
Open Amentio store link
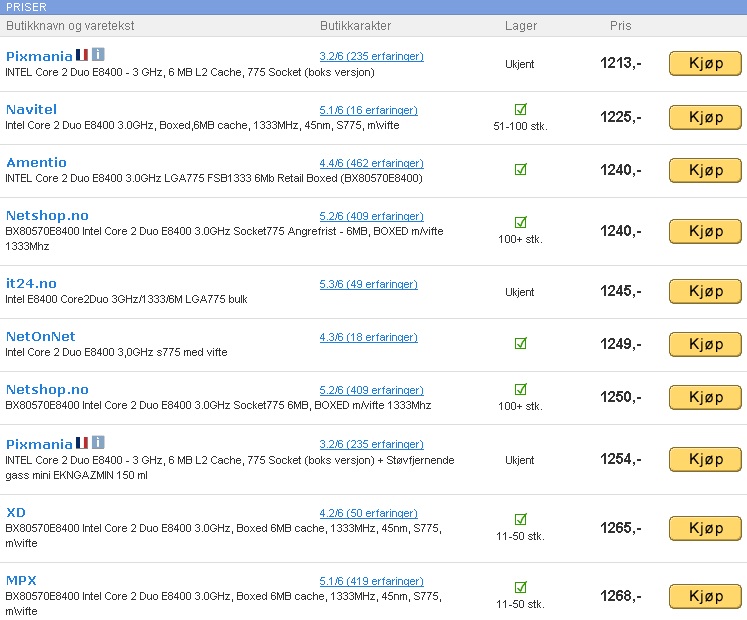click(x=36, y=163)
